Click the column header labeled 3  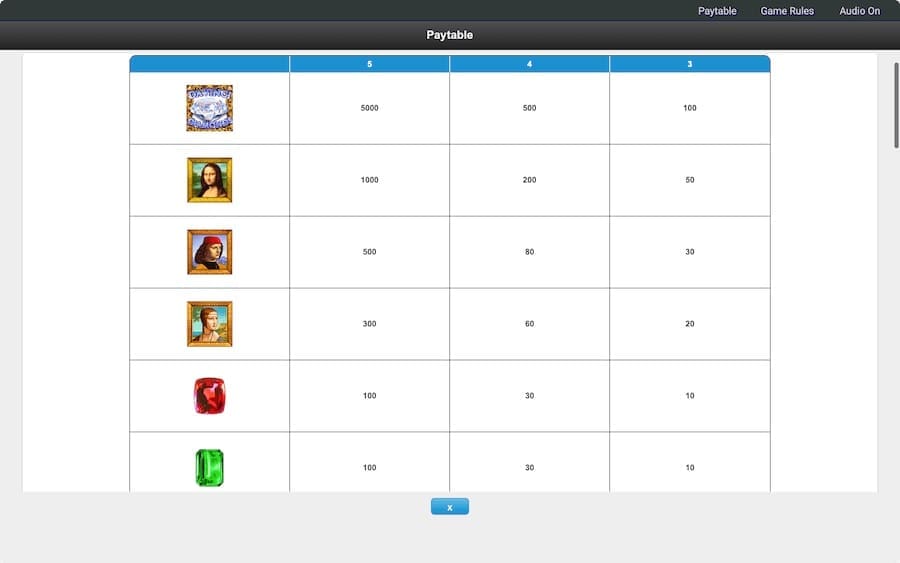click(690, 64)
